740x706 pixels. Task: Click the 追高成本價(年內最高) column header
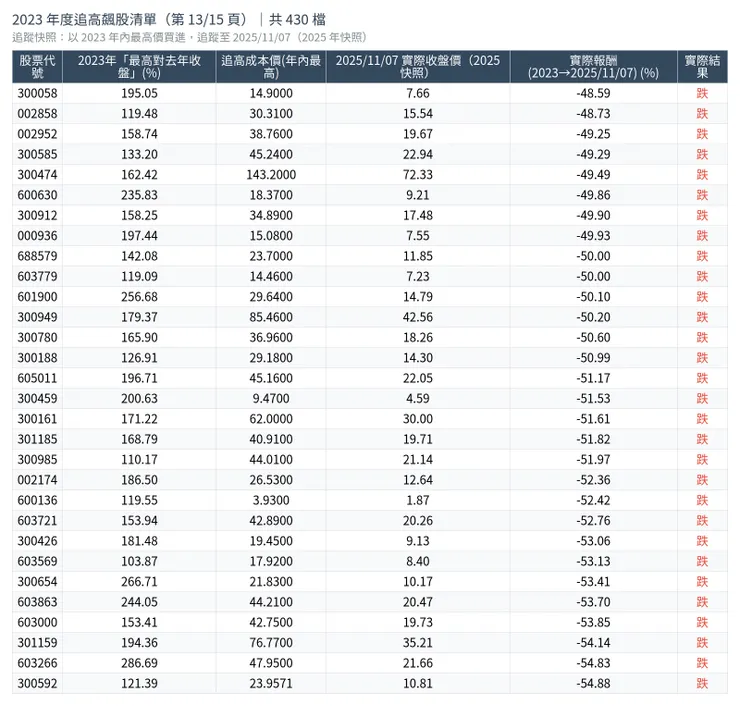tap(271, 67)
